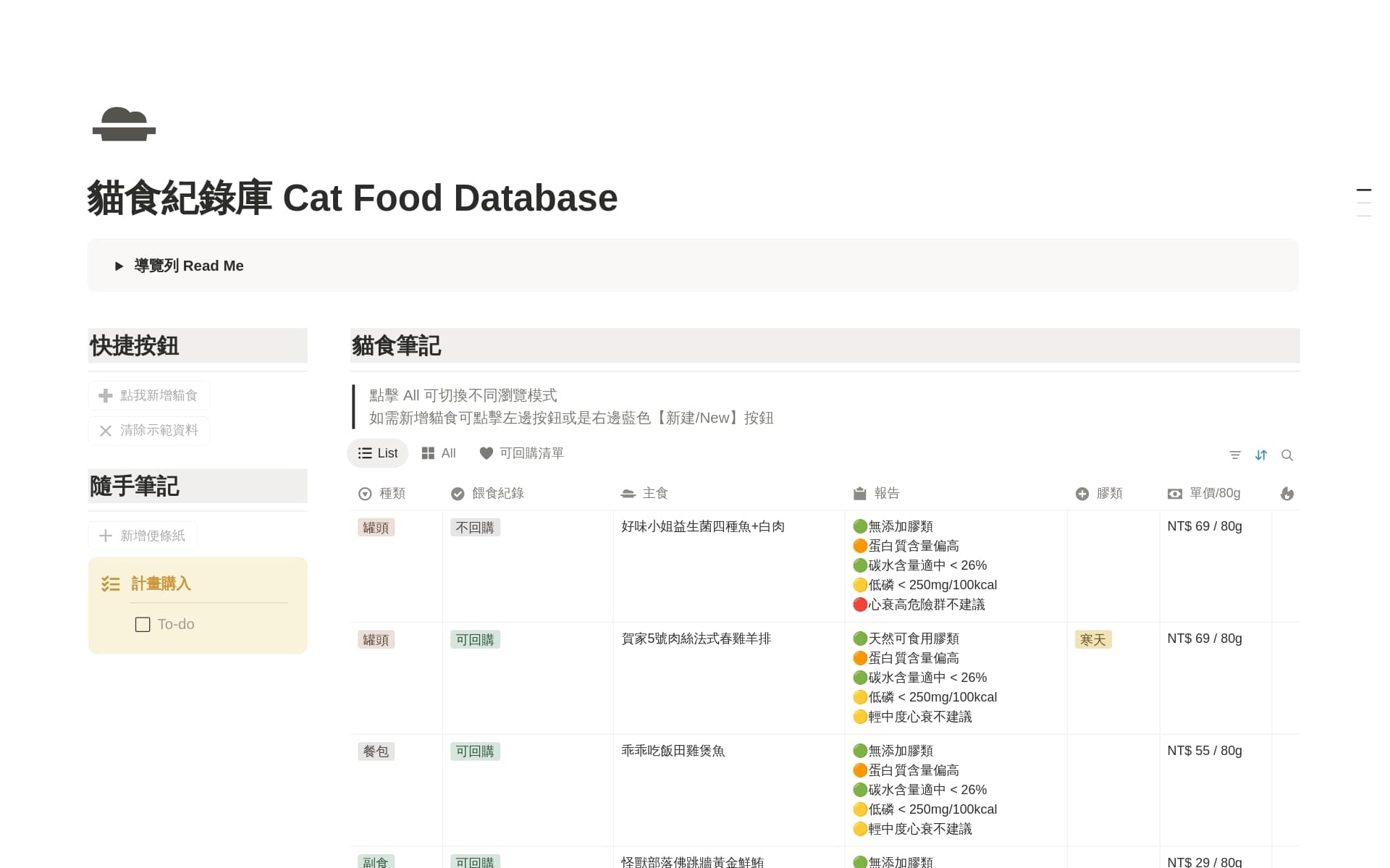Viewport: 1390px width, 868px height.
Task: Click the cat food bowl page icon
Action: [124, 124]
